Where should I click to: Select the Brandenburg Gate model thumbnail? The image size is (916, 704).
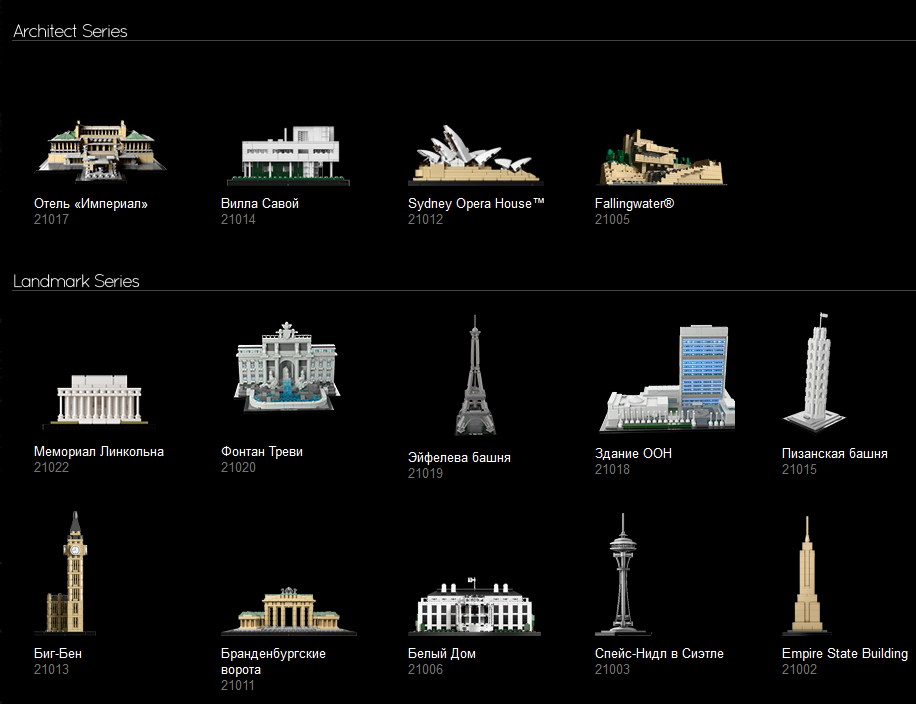288,610
